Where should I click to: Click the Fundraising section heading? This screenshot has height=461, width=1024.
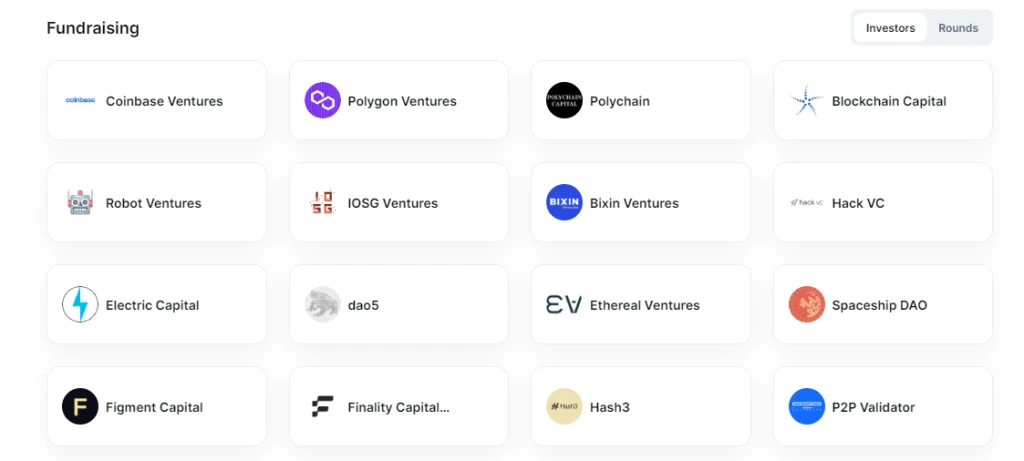[93, 28]
